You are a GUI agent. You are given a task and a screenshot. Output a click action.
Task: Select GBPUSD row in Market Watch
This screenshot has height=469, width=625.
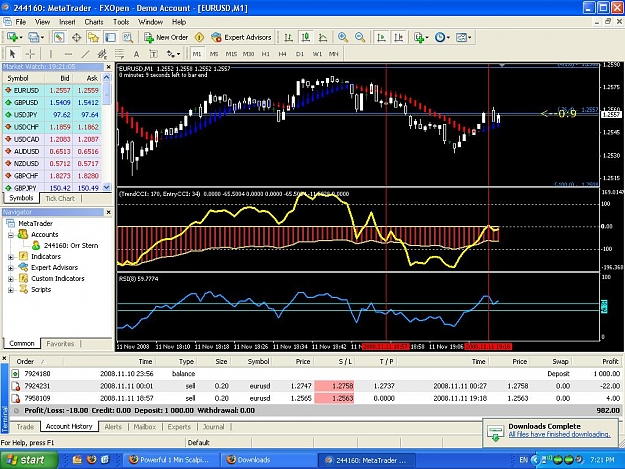[52, 102]
